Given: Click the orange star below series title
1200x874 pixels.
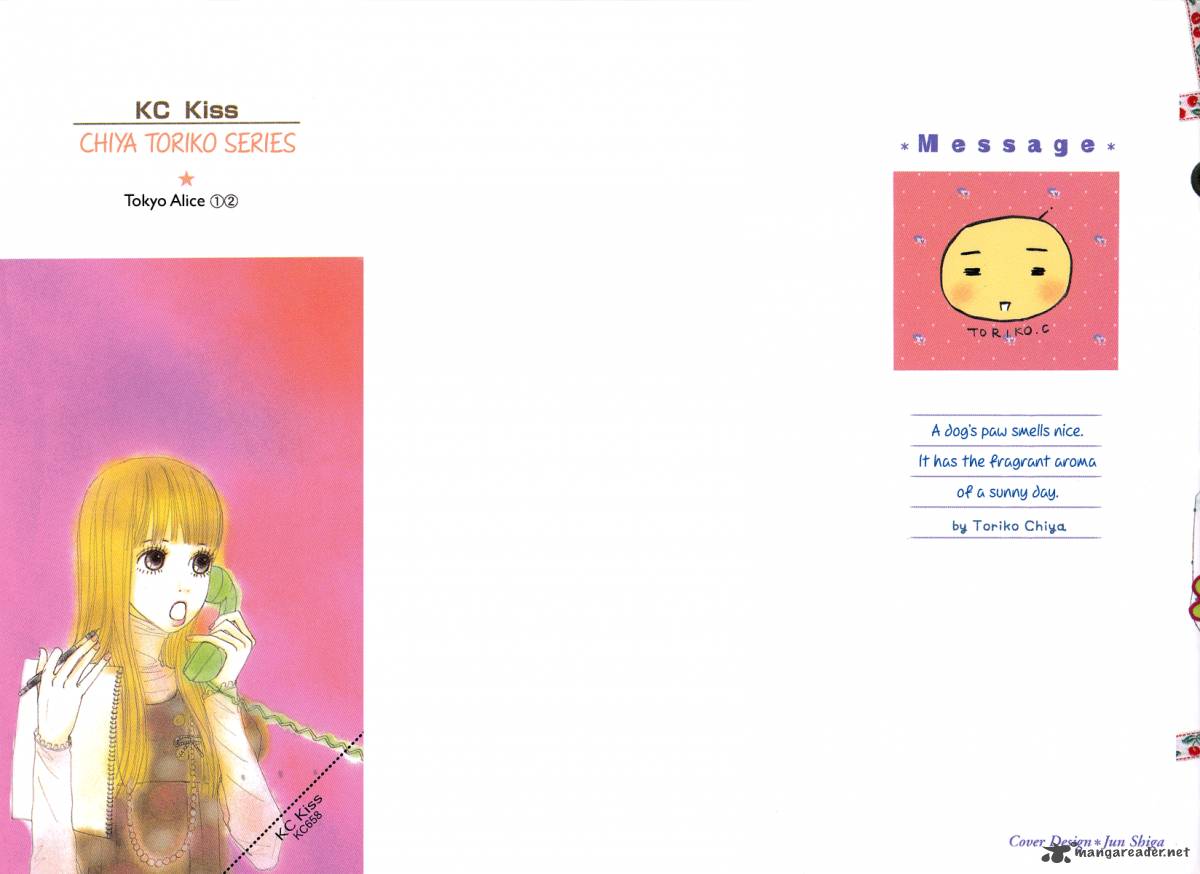Looking at the screenshot, I should (185, 178).
